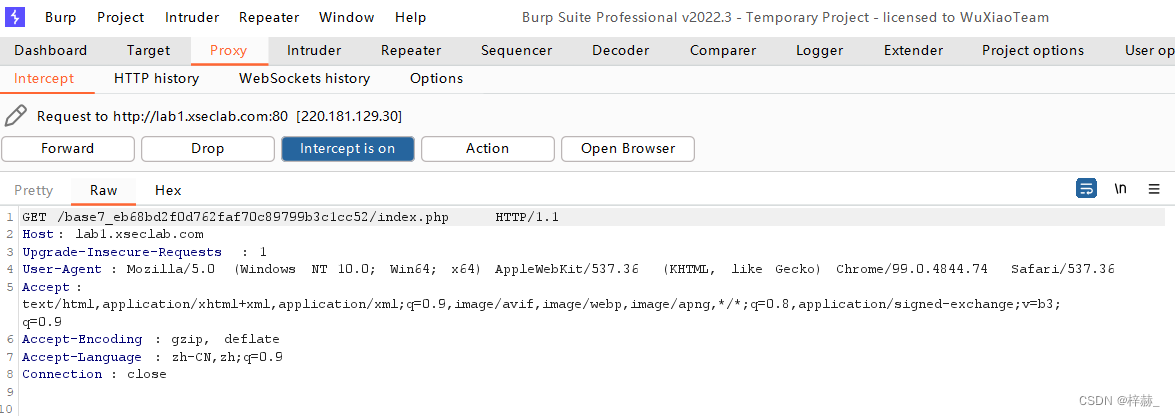Image resolution: width=1175 pixels, height=416 pixels.
Task: Click the window title bar text
Action: [x=785, y=16]
